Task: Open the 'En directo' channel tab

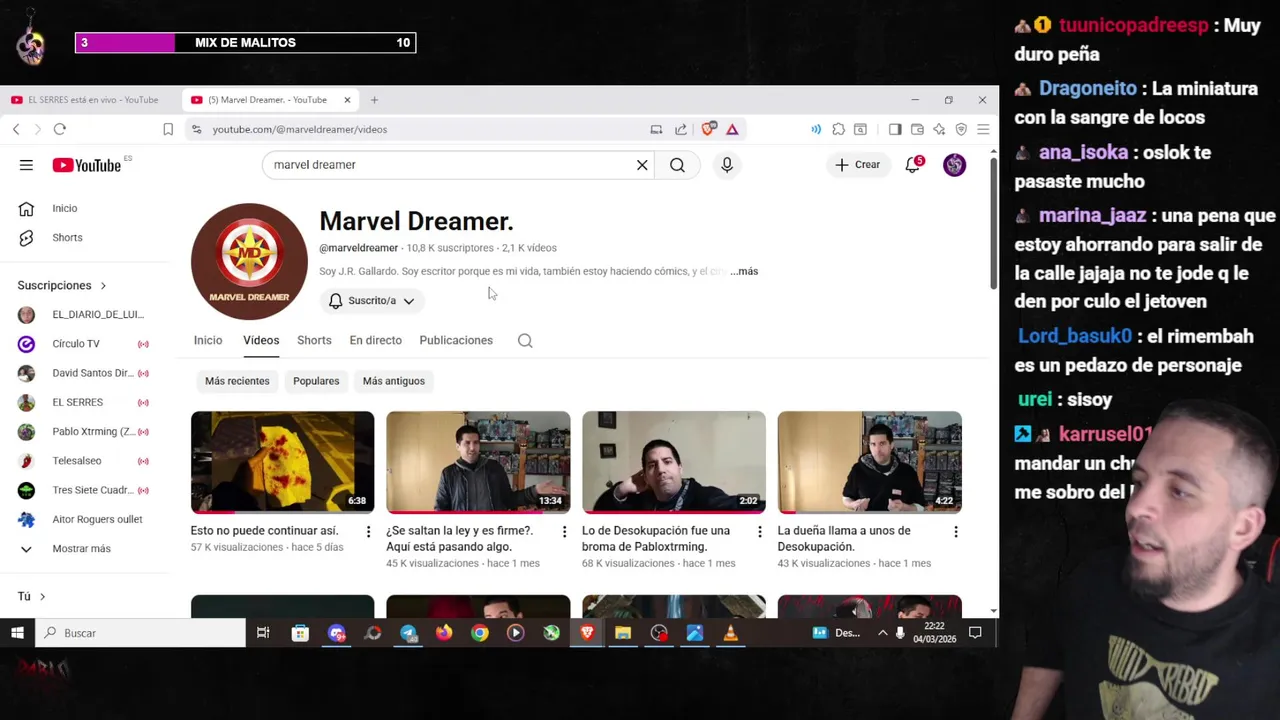Action: [x=375, y=341]
